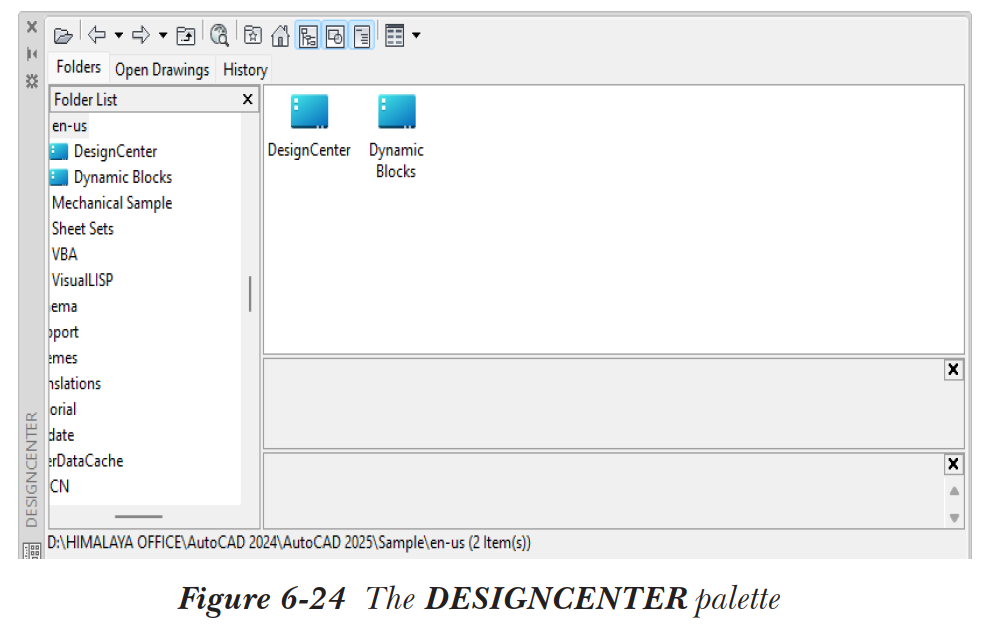Screen dimensions: 992x624
Task: Open the Back history dropdown arrow
Action: click(118, 35)
